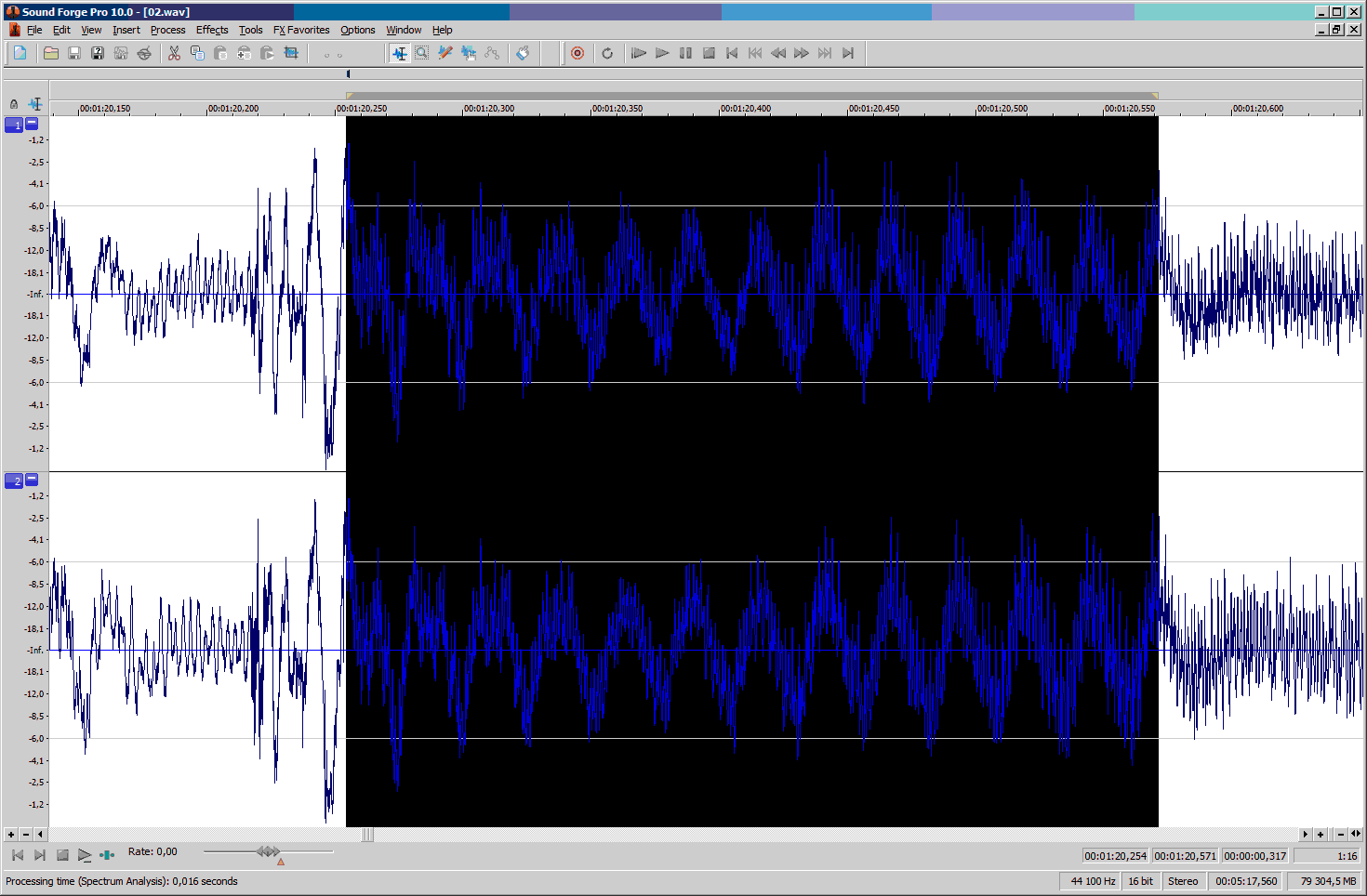Viewport: 1367px width, 896px height.
Task: Create a new file with New icon
Action: [x=20, y=53]
